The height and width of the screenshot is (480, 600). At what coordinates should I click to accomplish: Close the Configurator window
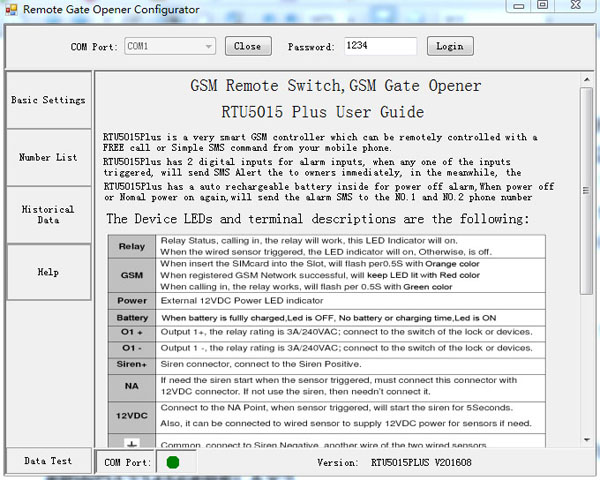(x=576, y=6)
